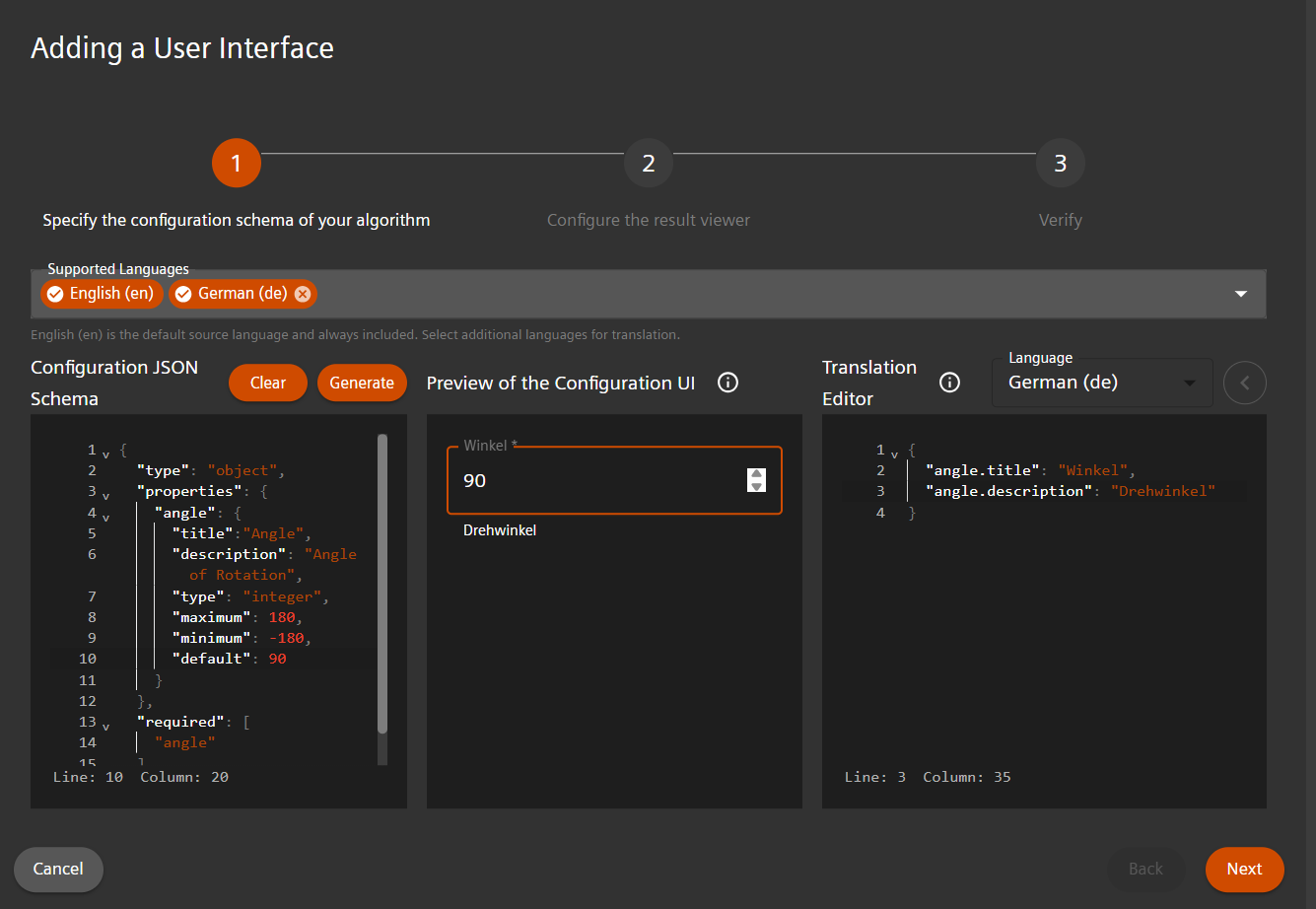This screenshot has height=909, width=1316.
Task: Click step 2 circle for Configure the result viewer
Action: pos(649,163)
